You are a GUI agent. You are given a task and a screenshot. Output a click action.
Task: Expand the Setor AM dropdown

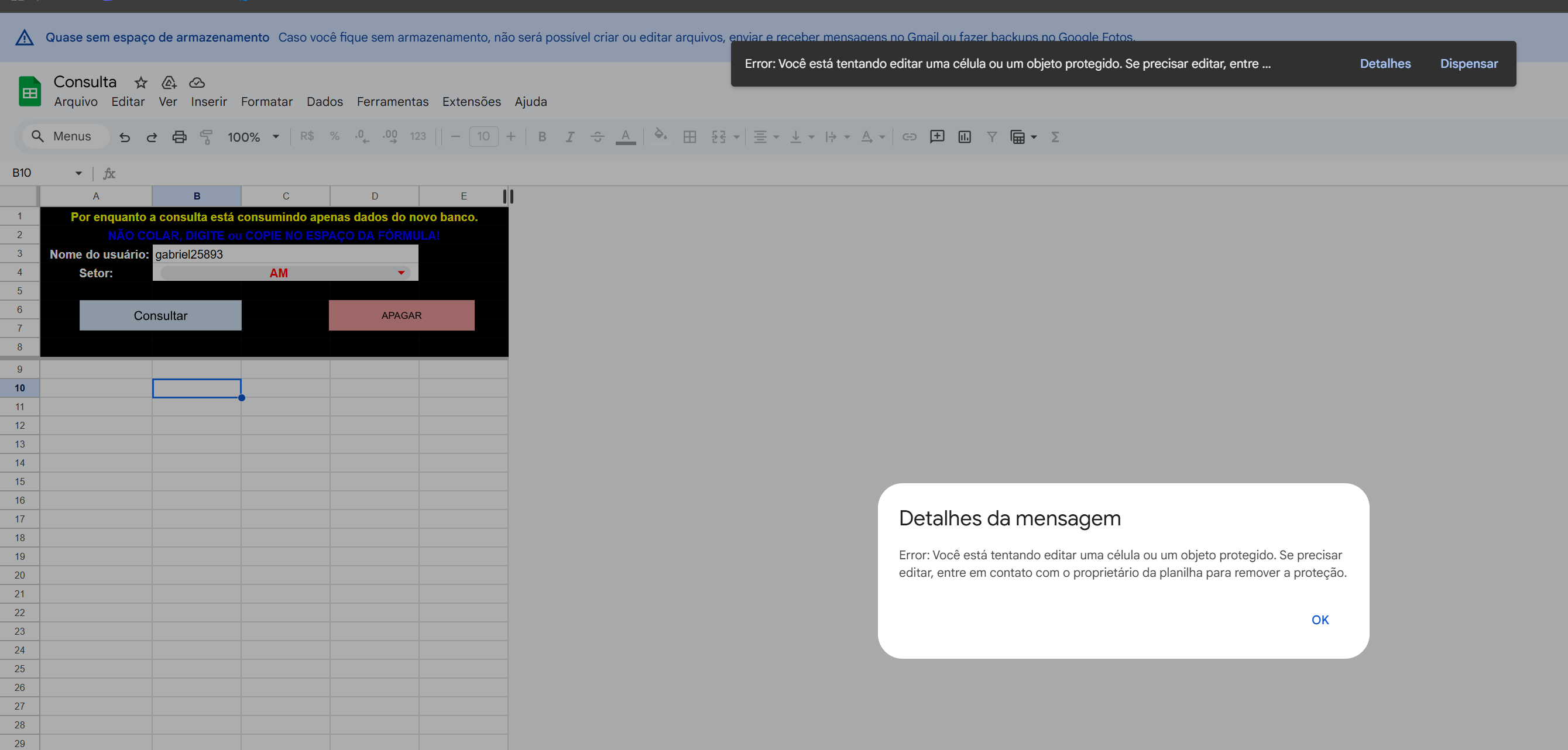[x=401, y=273]
